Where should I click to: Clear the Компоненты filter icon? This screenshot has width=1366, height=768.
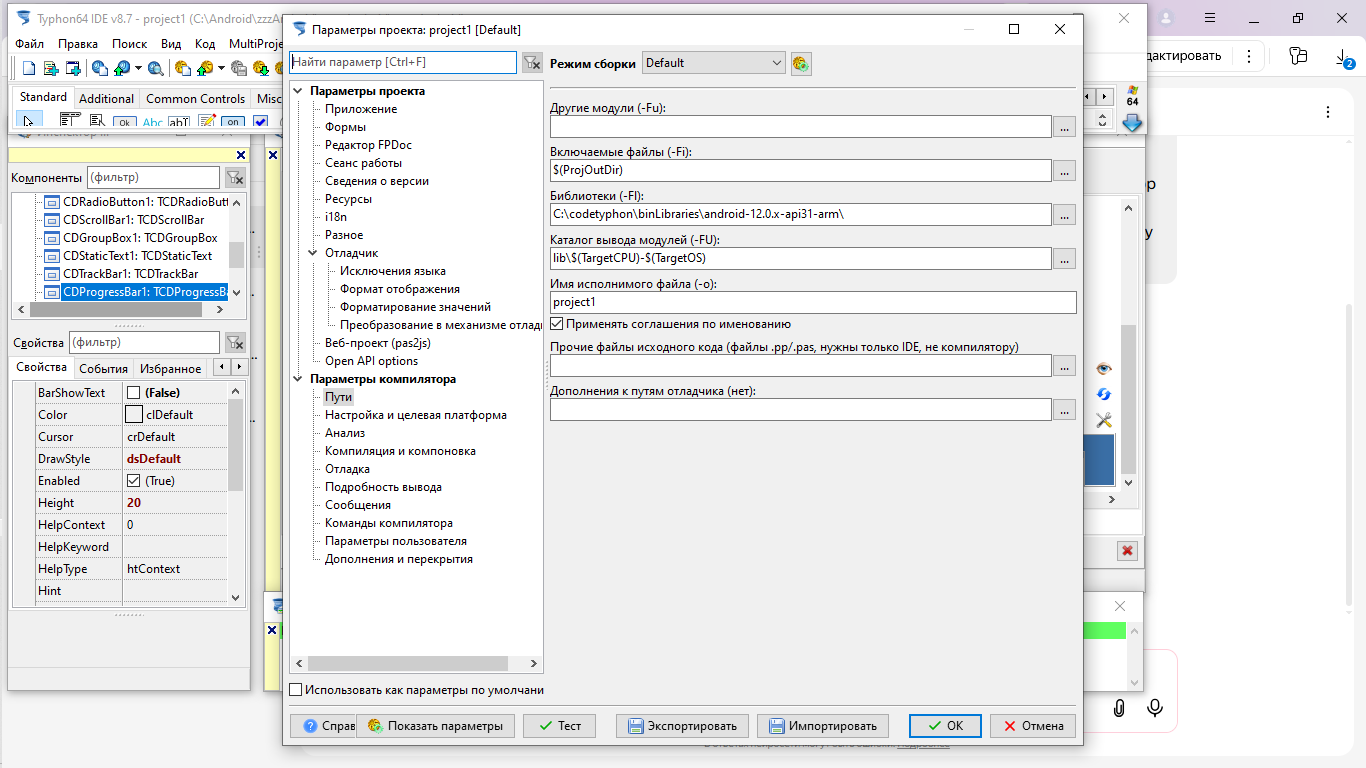tap(235, 178)
